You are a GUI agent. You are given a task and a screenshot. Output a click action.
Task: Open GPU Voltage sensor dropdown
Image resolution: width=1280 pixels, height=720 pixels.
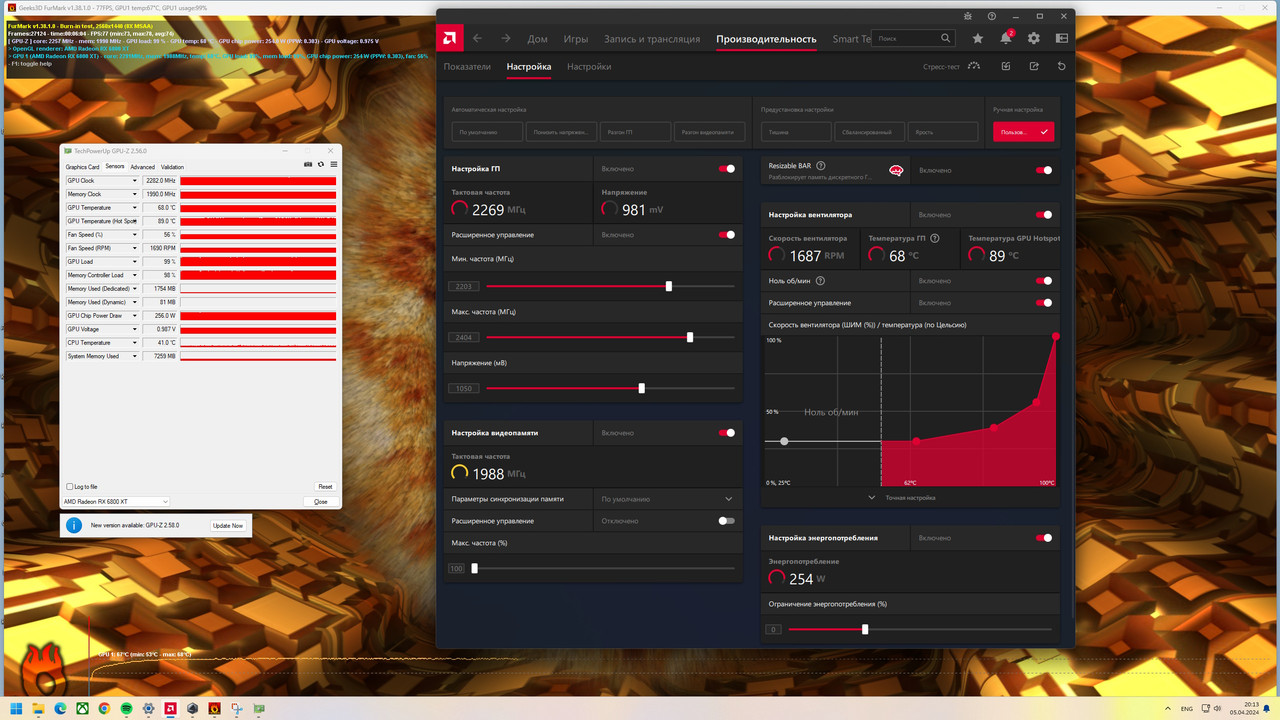click(135, 329)
